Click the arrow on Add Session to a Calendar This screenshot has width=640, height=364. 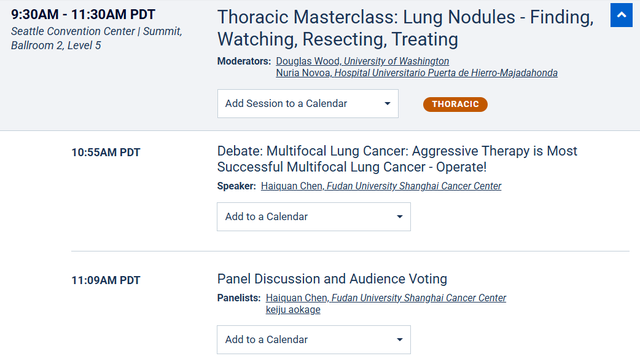387,104
